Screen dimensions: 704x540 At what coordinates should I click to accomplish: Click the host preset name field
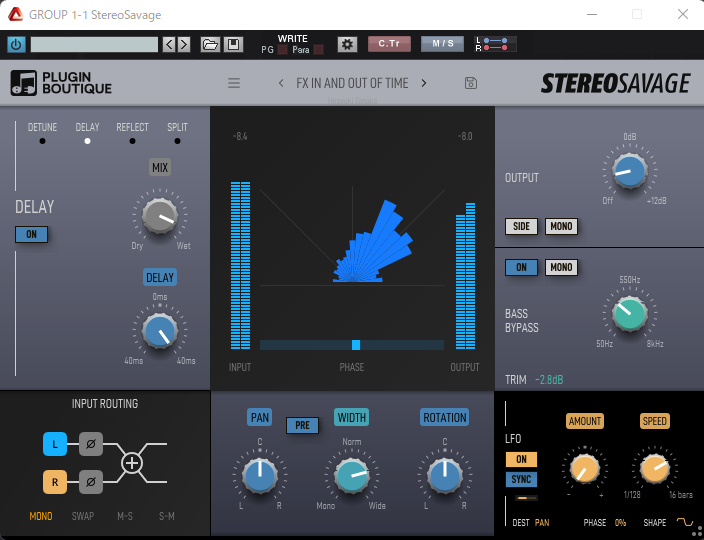94,44
